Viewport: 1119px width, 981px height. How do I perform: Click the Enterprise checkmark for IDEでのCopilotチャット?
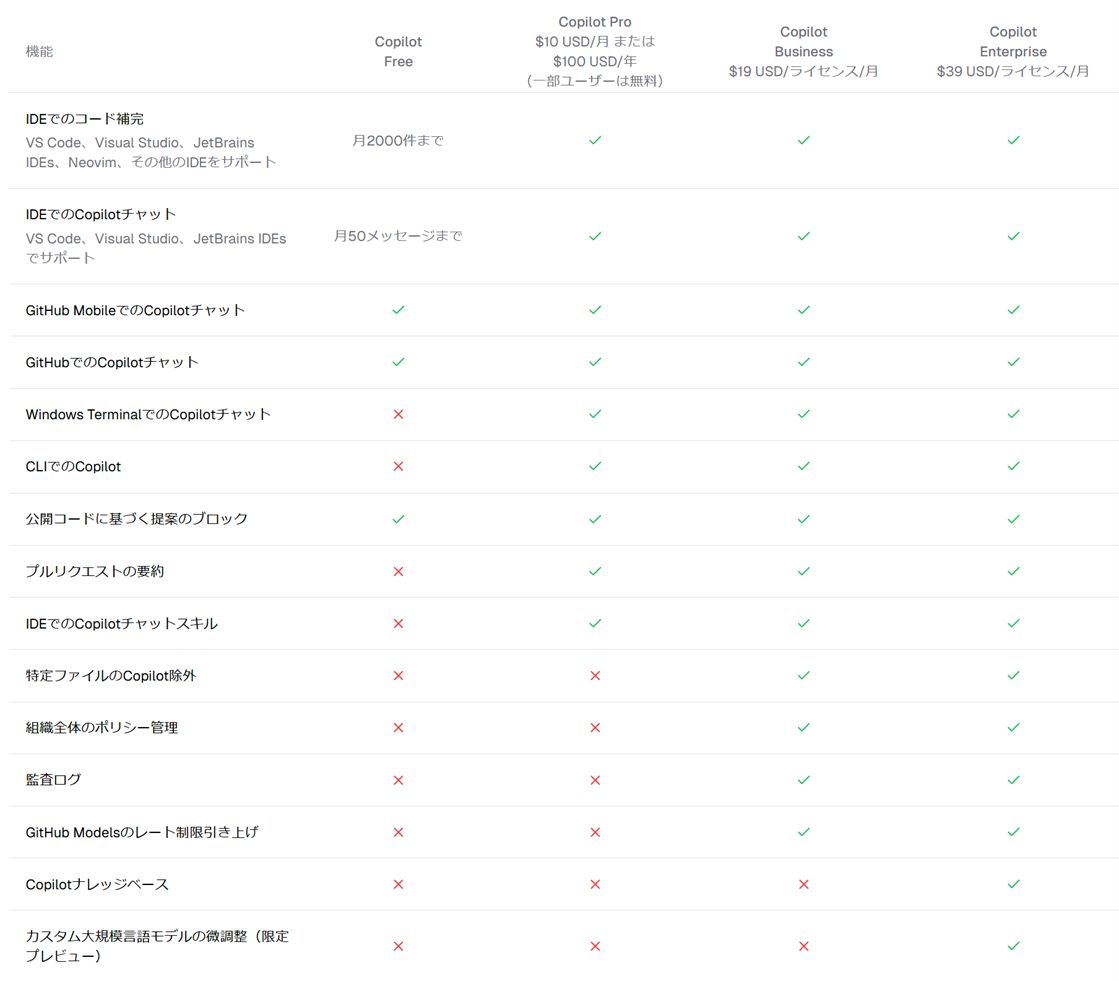(1013, 236)
